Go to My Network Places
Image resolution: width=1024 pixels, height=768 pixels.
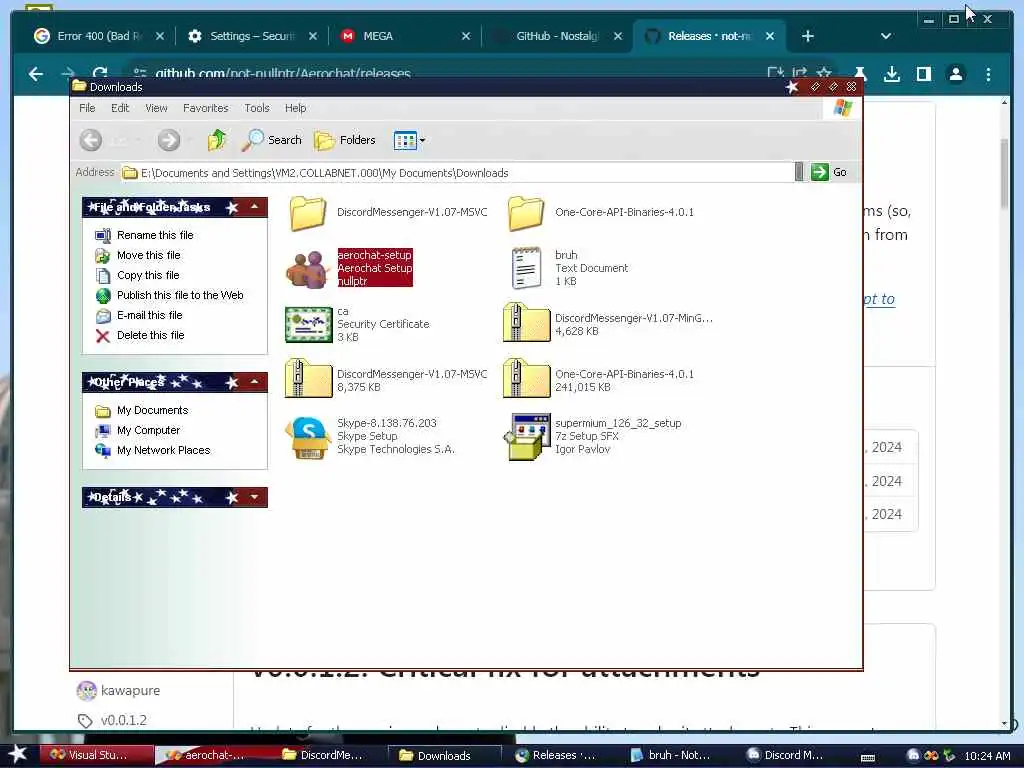pyautogui.click(x=153, y=451)
